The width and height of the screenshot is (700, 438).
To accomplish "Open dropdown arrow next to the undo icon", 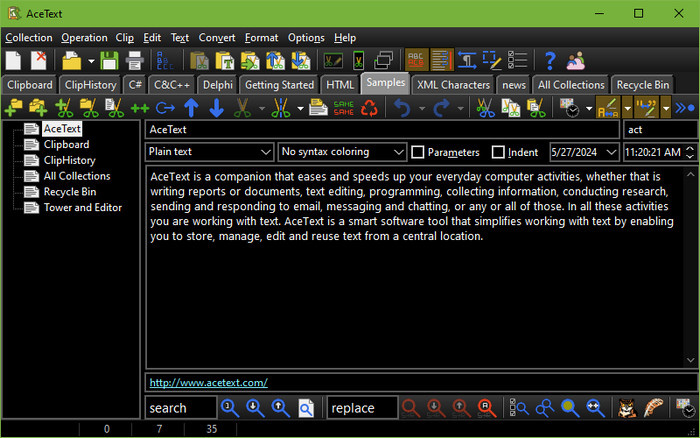I will click(x=421, y=108).
